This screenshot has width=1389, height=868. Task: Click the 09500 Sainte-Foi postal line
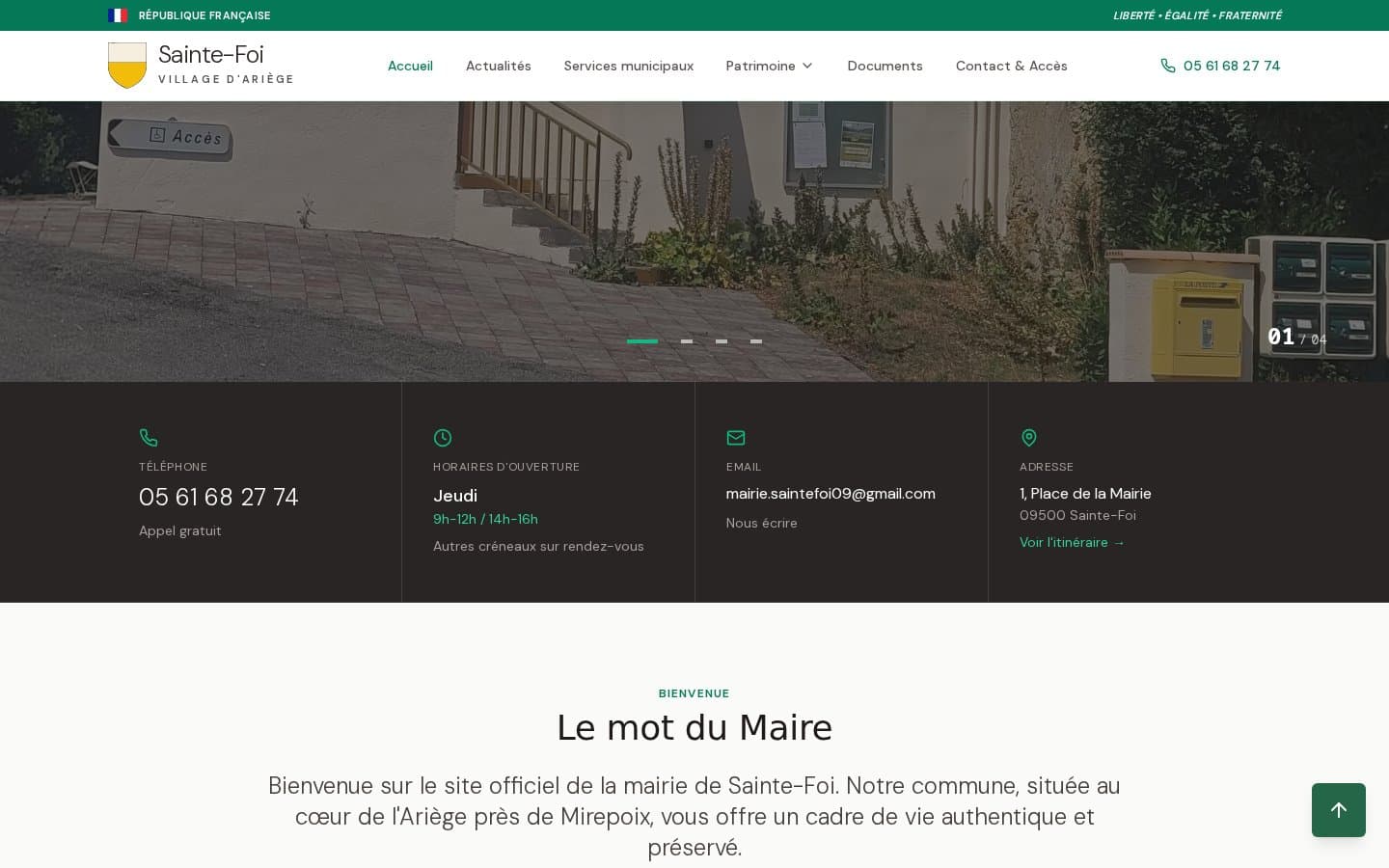[1077, 515]
